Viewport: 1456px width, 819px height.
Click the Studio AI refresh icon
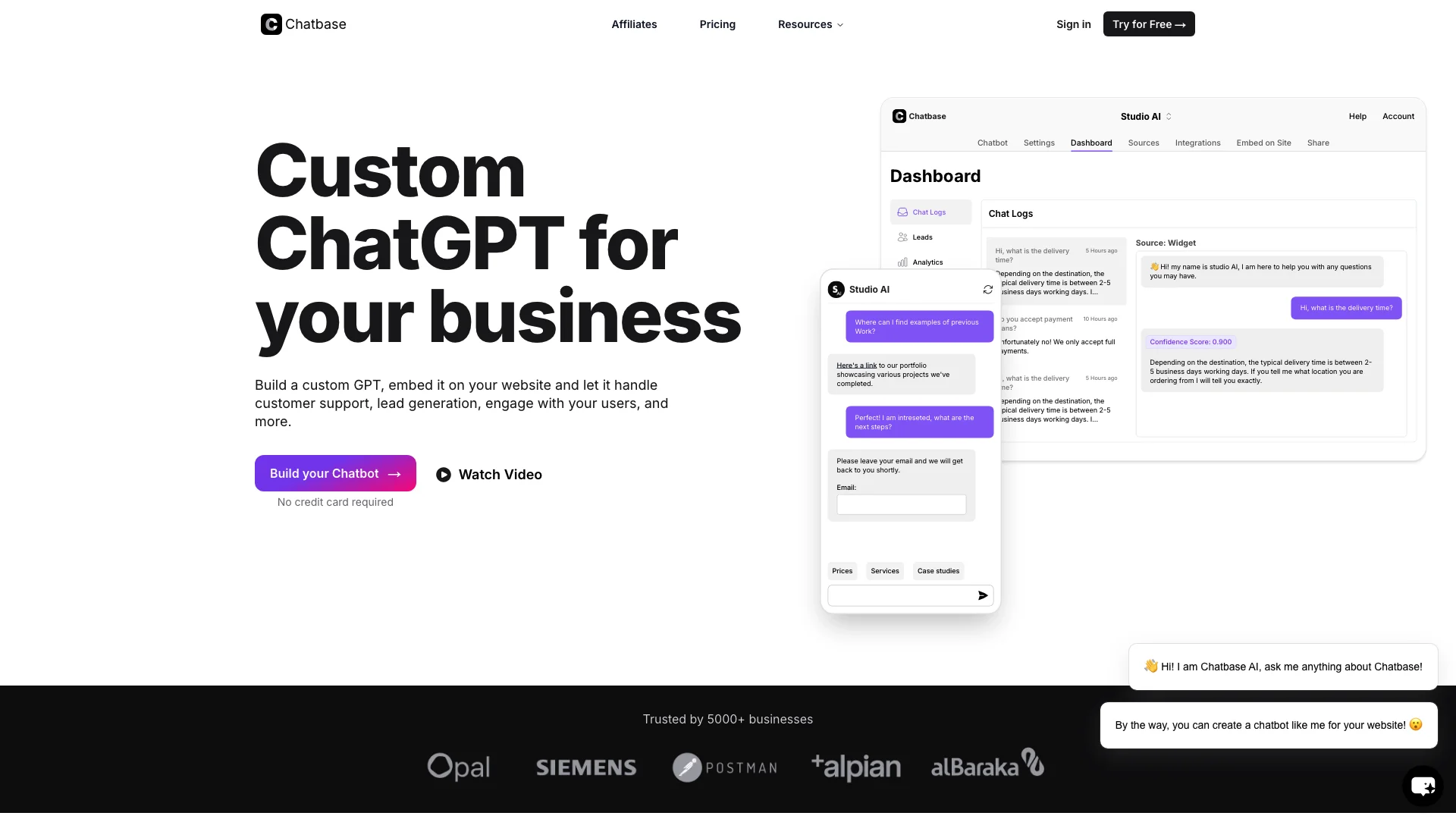point(987,289)
